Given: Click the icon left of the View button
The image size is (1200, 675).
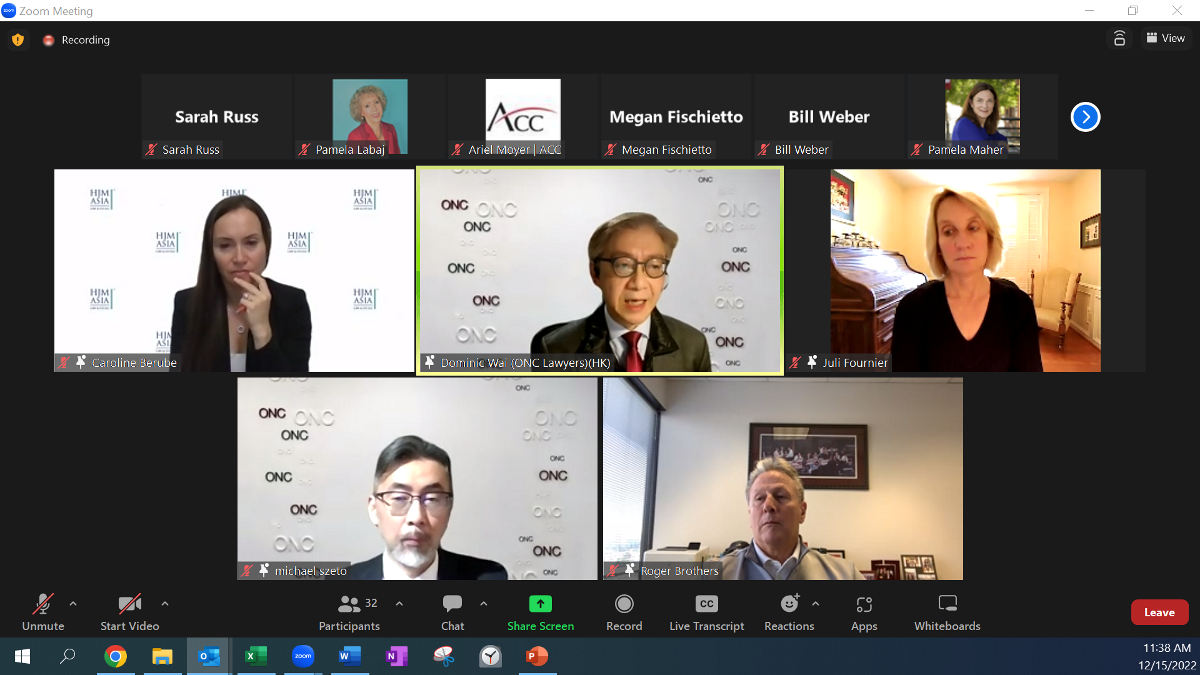Looking at the screenshot, I should pyautogui.click(x=1119, y=38).
